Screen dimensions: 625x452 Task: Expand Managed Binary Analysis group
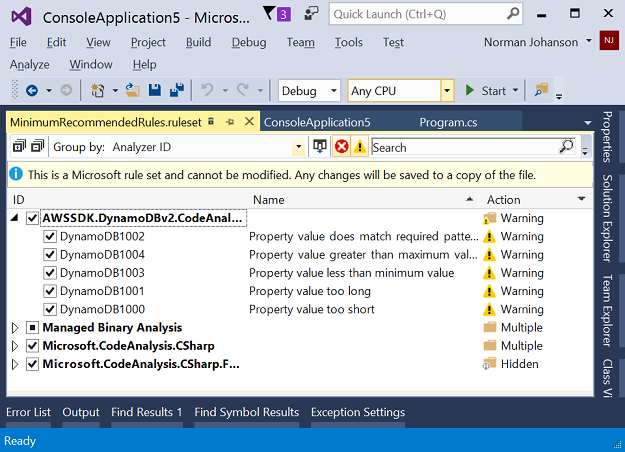[15, 328]
